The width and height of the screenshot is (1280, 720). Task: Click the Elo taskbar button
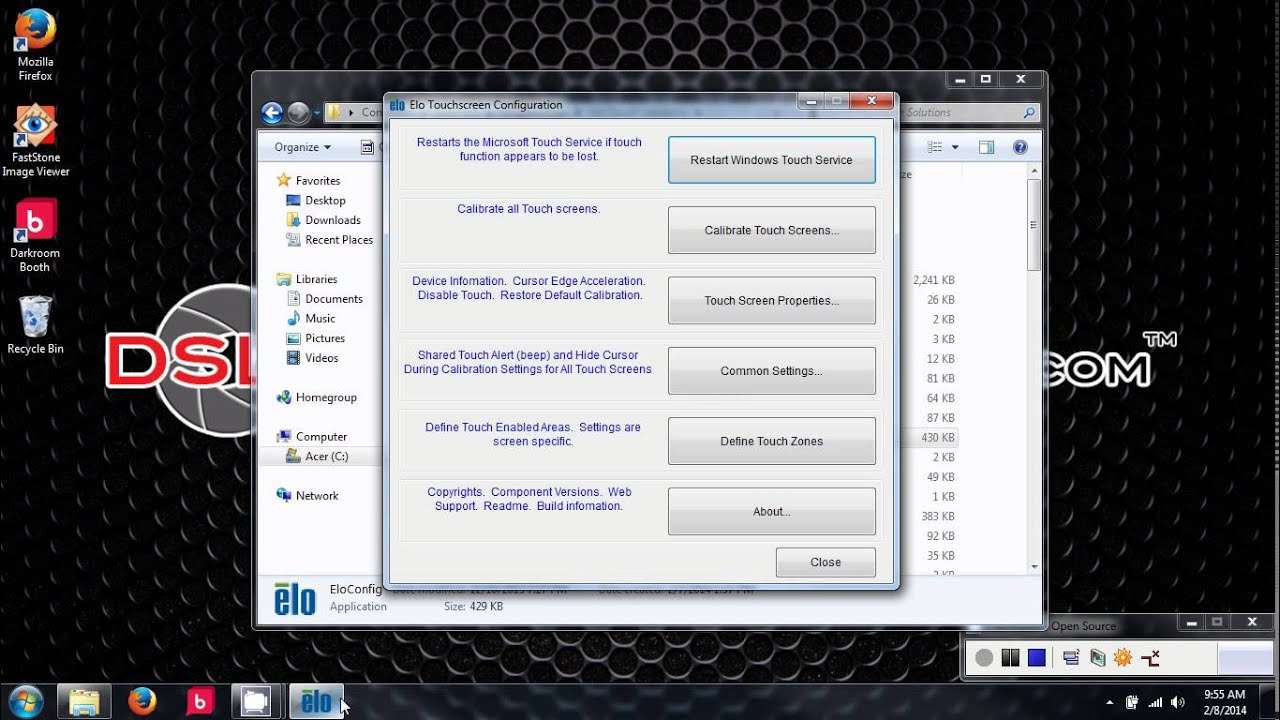click(x=316, y=702)
